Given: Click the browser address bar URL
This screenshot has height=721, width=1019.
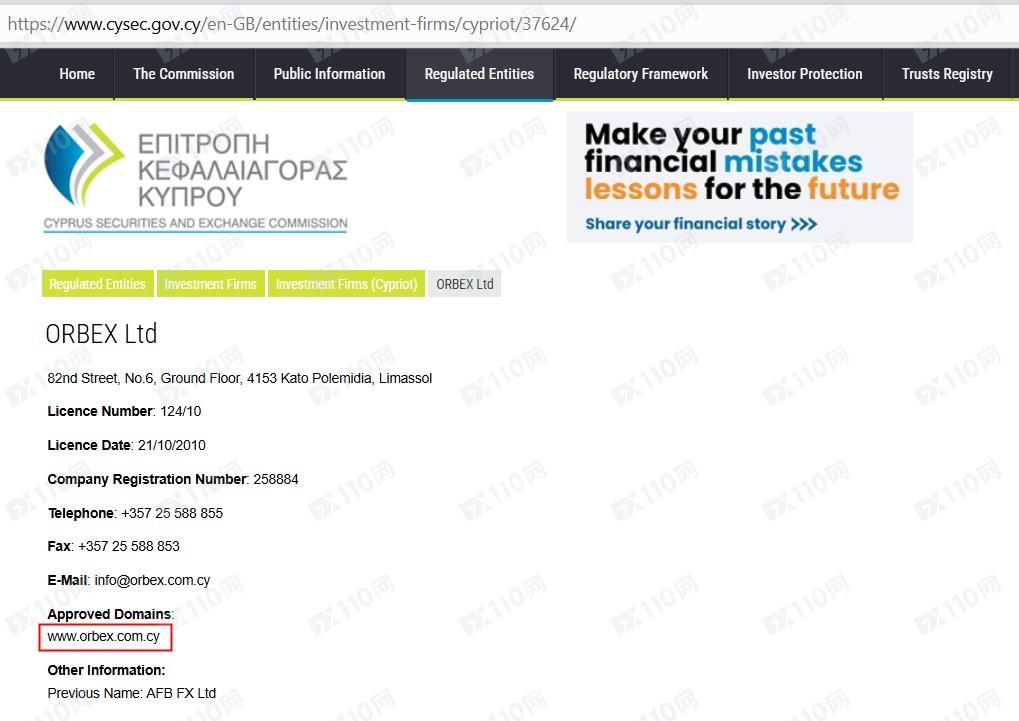Looking at the screenshot, I should point(292,24).
